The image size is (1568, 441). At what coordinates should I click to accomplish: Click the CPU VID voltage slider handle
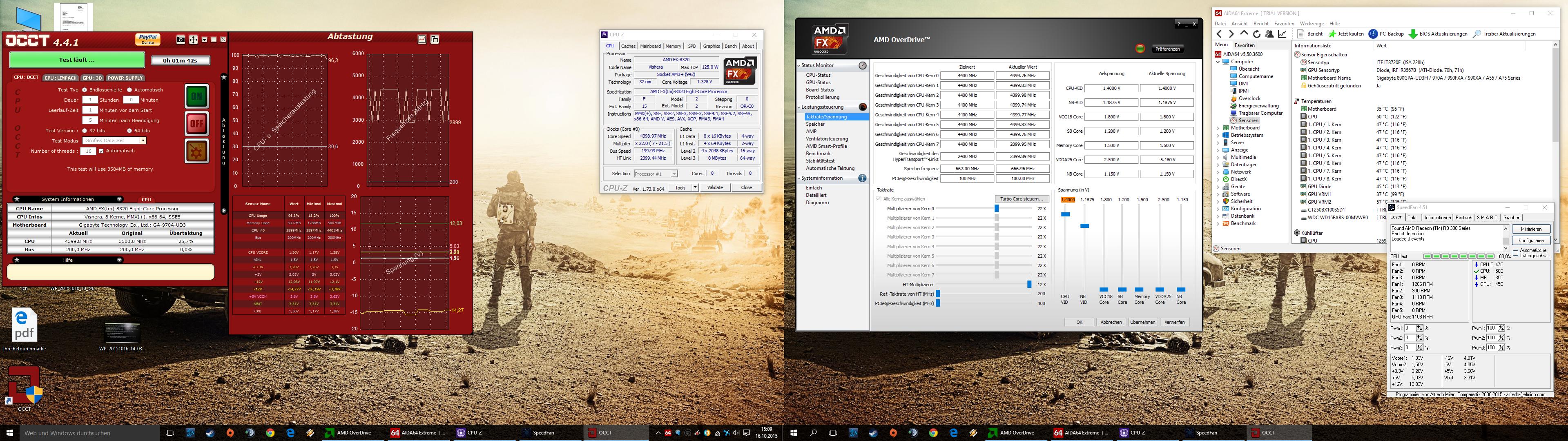[1065, 214]
